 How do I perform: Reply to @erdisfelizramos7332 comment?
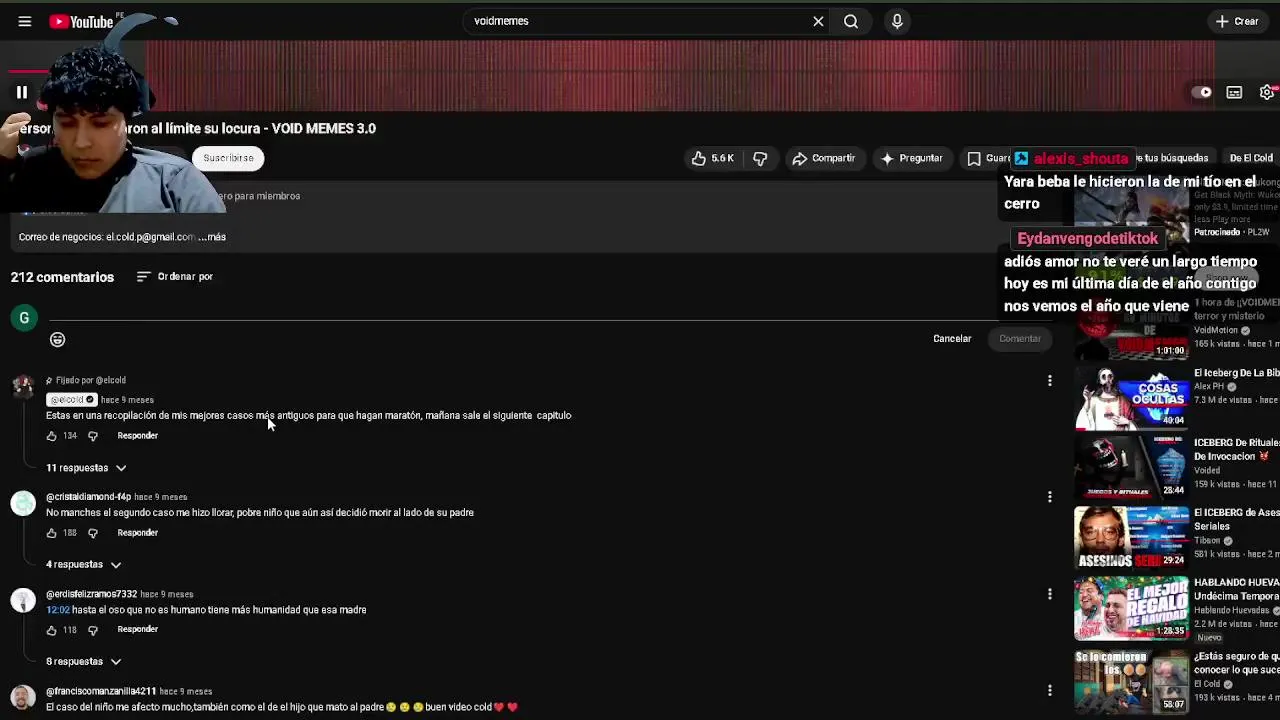click(138, 630)
